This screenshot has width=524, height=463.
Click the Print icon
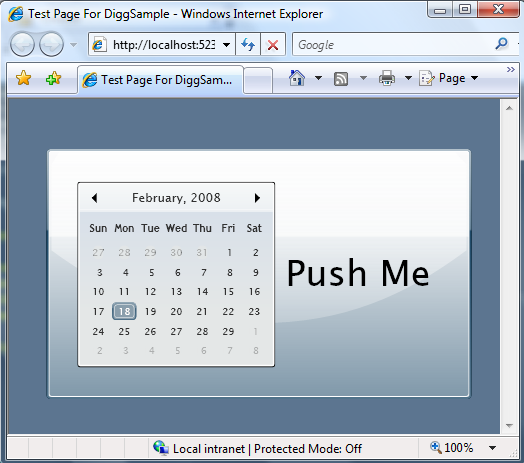coord(387,78)
